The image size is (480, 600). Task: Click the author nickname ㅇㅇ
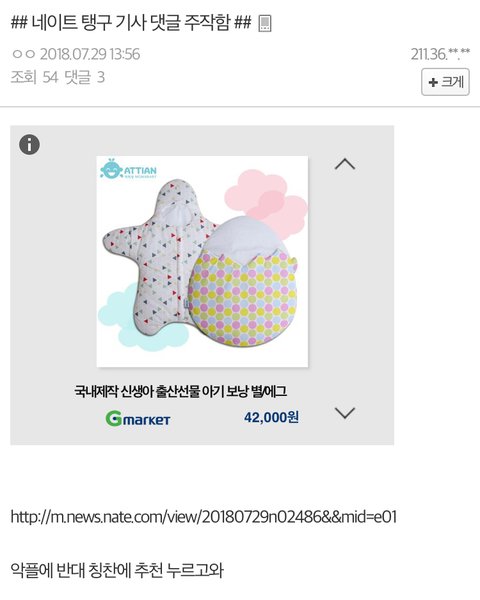24,54
